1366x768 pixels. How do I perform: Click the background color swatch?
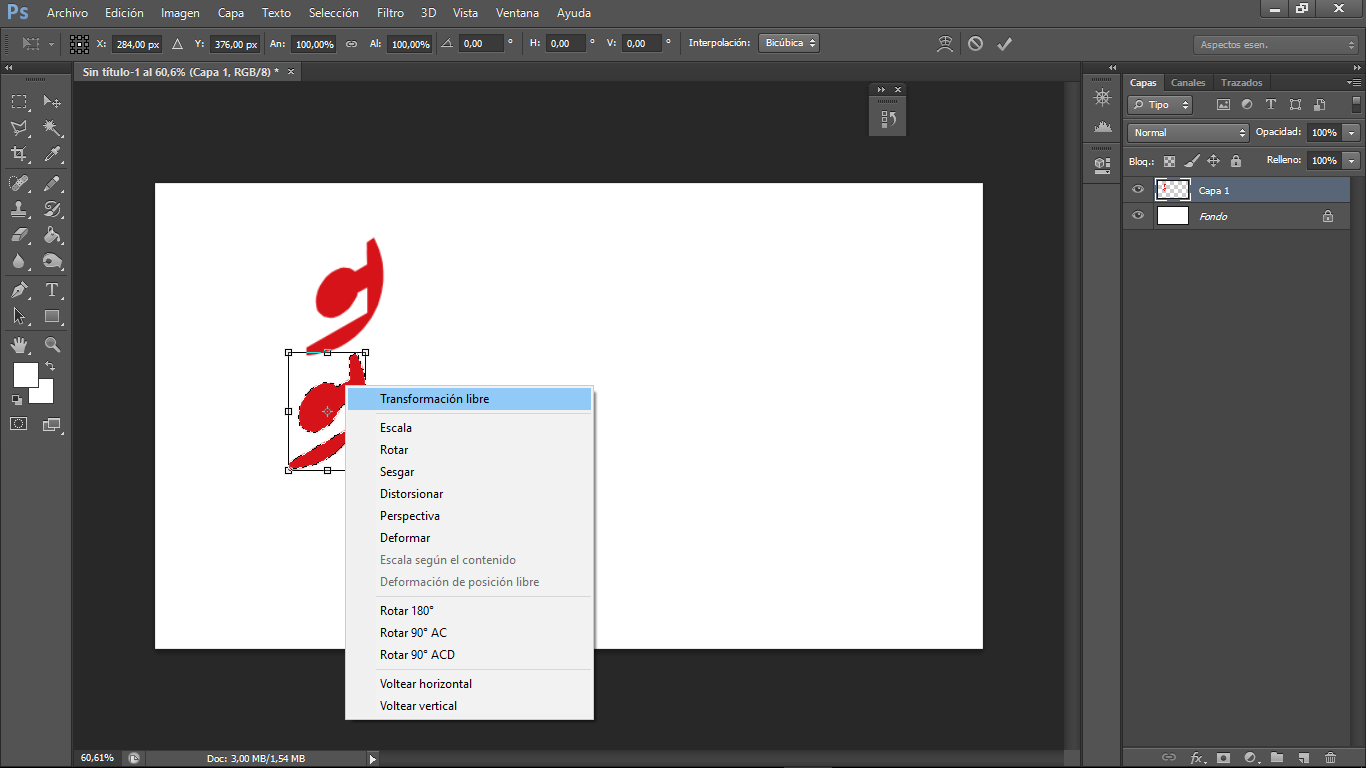pos(44,393)
